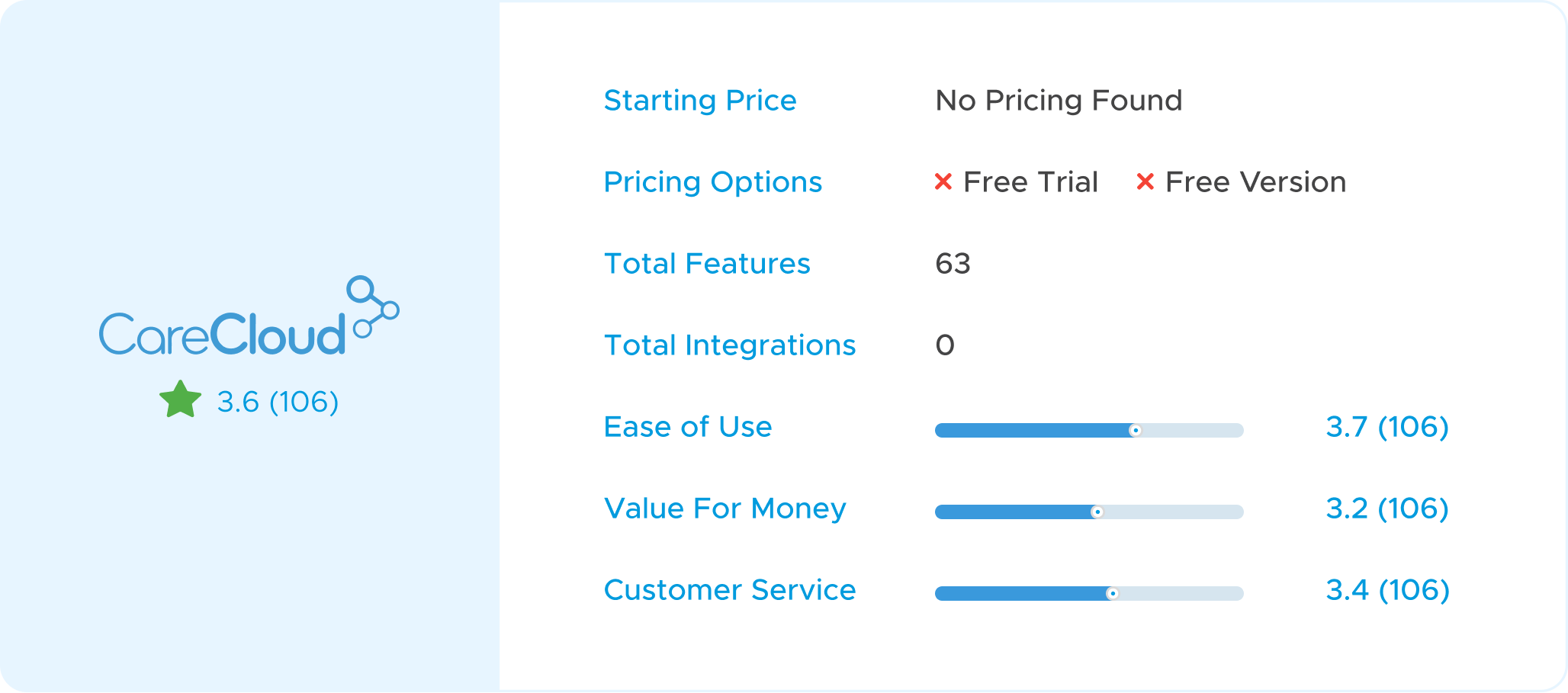Screen dimensions: 1568x693
Task: Click the Free Version text
Action: point(1255,182)
